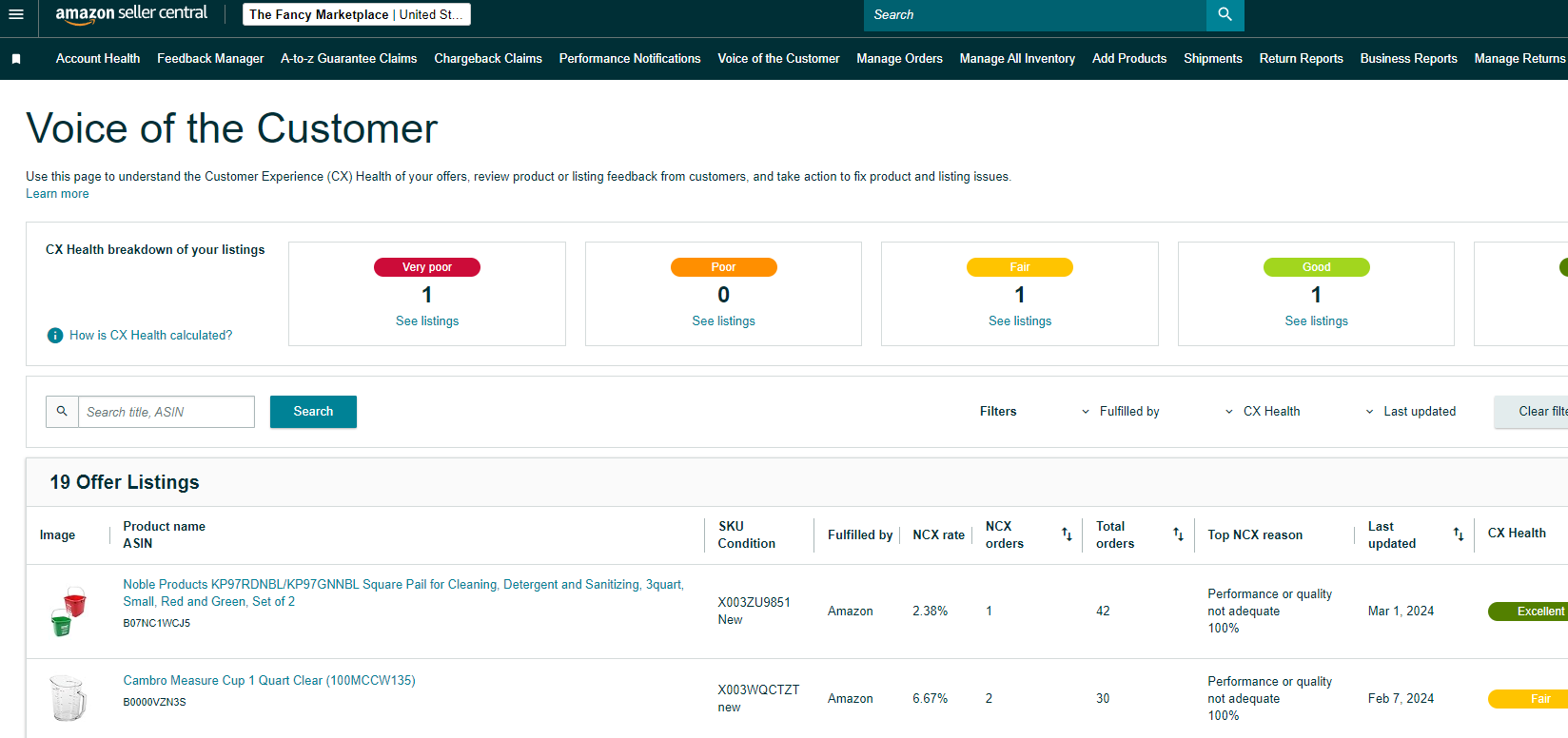See listings under Very poor

pos(427,321)
